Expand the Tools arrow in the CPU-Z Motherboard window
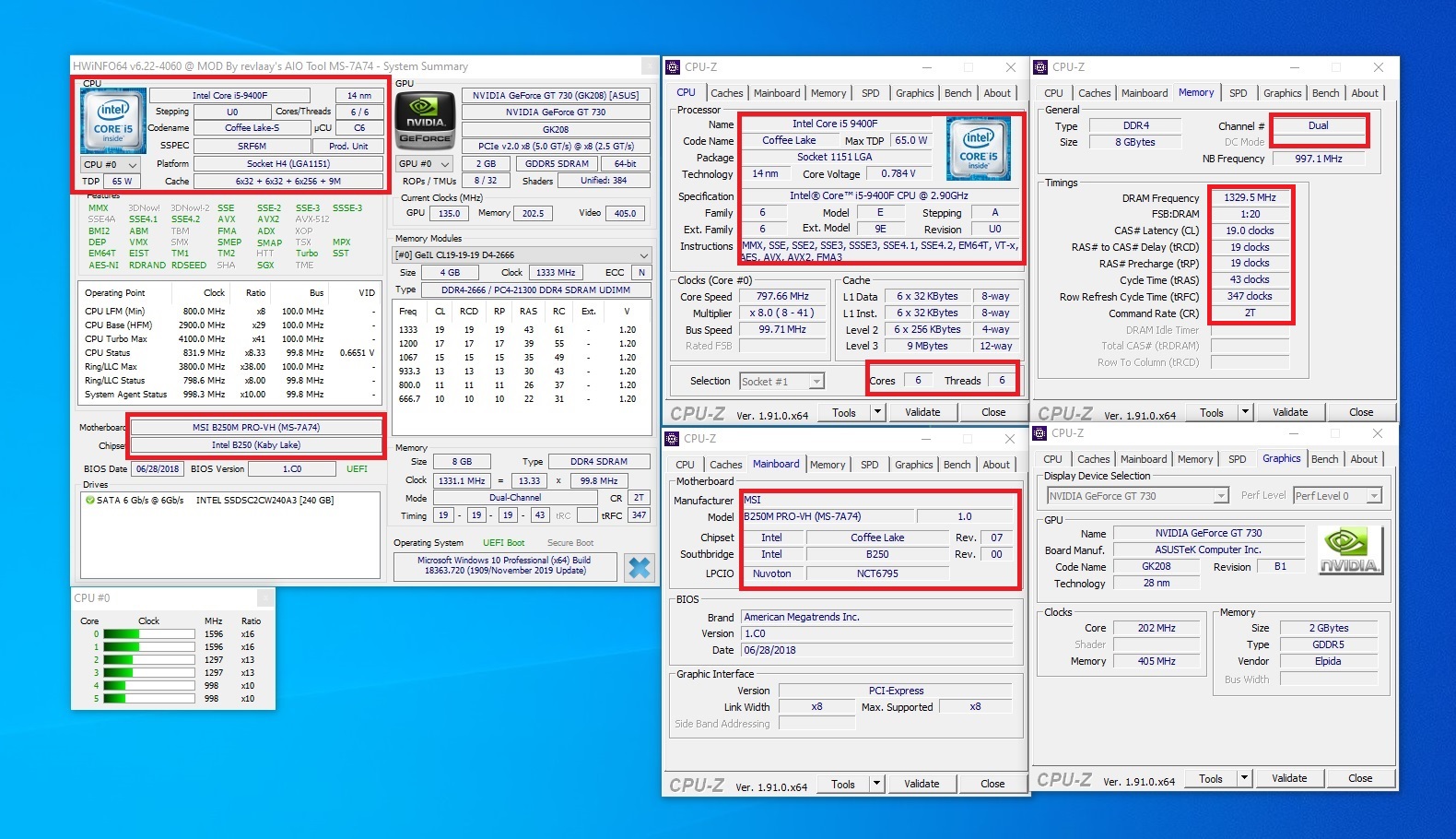Image resolution: width=1456 pixels, height=839 pixels. pos(876,784)
